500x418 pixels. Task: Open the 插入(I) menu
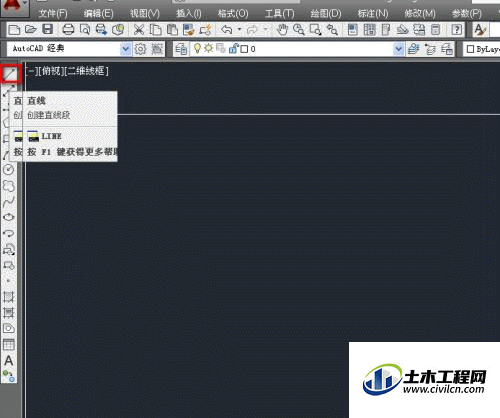click(x=189, y=14)
